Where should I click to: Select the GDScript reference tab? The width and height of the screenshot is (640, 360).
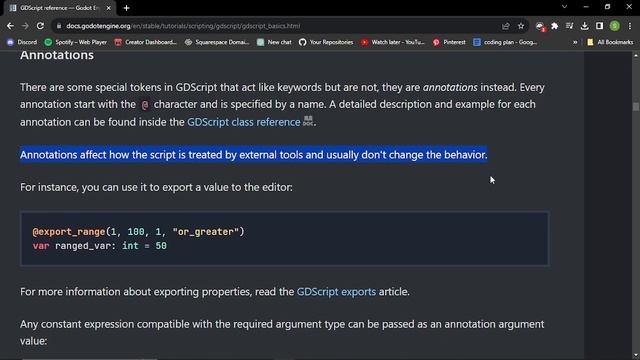(x=60, y=8)
